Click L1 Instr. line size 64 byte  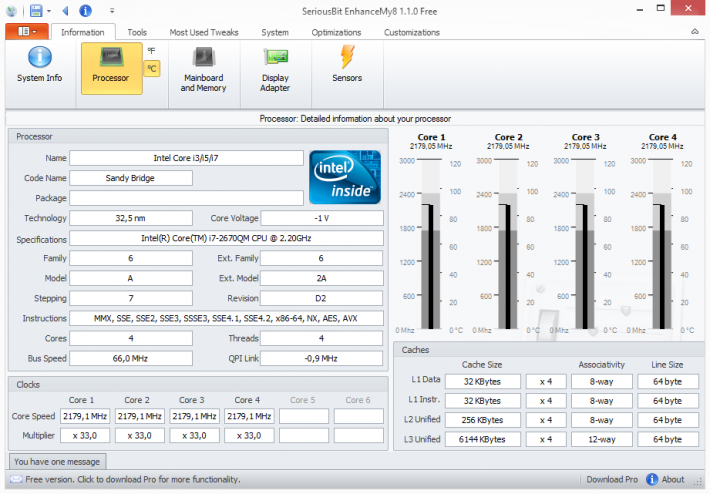coord(667,401)
